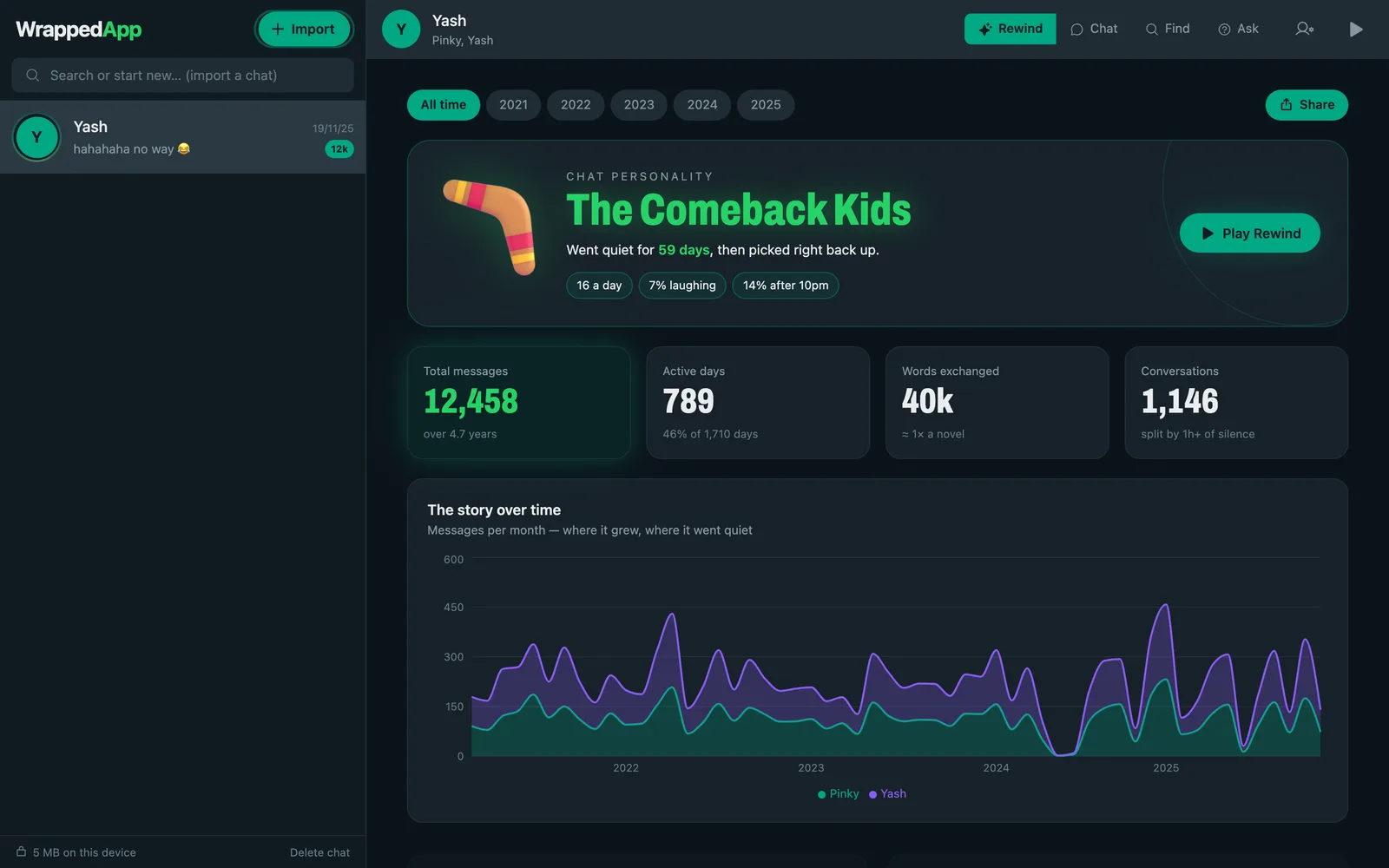
Task: Click the lock storage icon
Action: point(21,852)
